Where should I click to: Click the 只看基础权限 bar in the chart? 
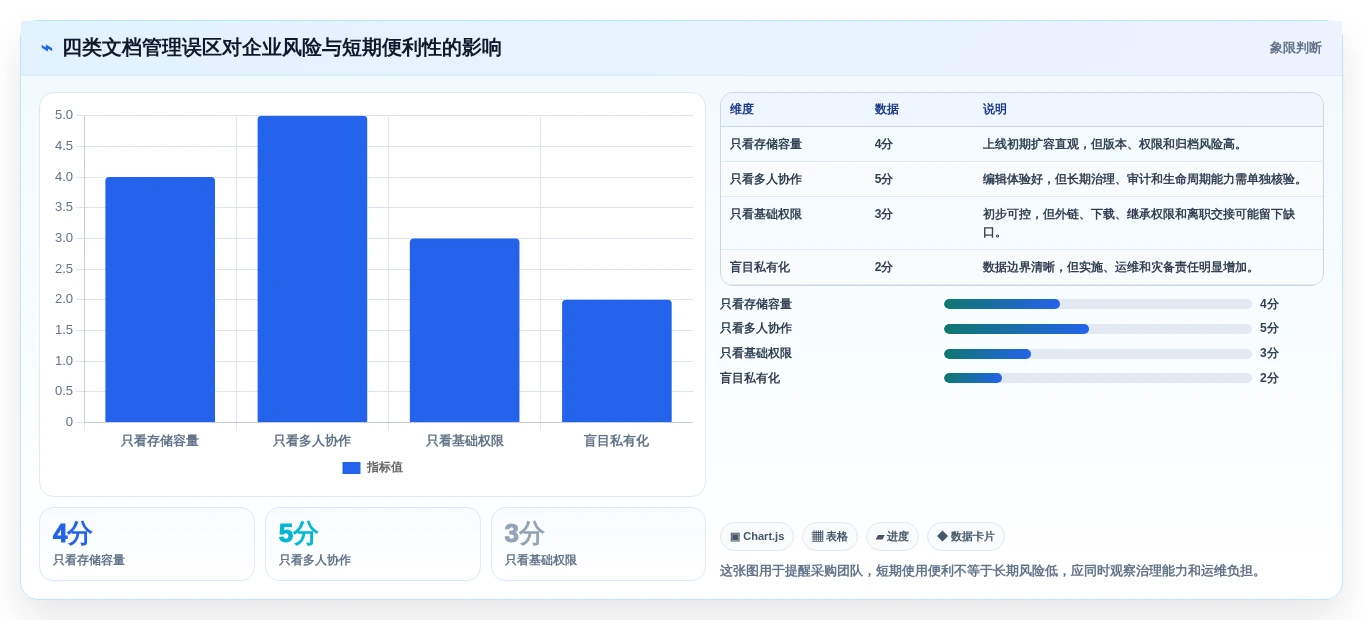point(464,330)
